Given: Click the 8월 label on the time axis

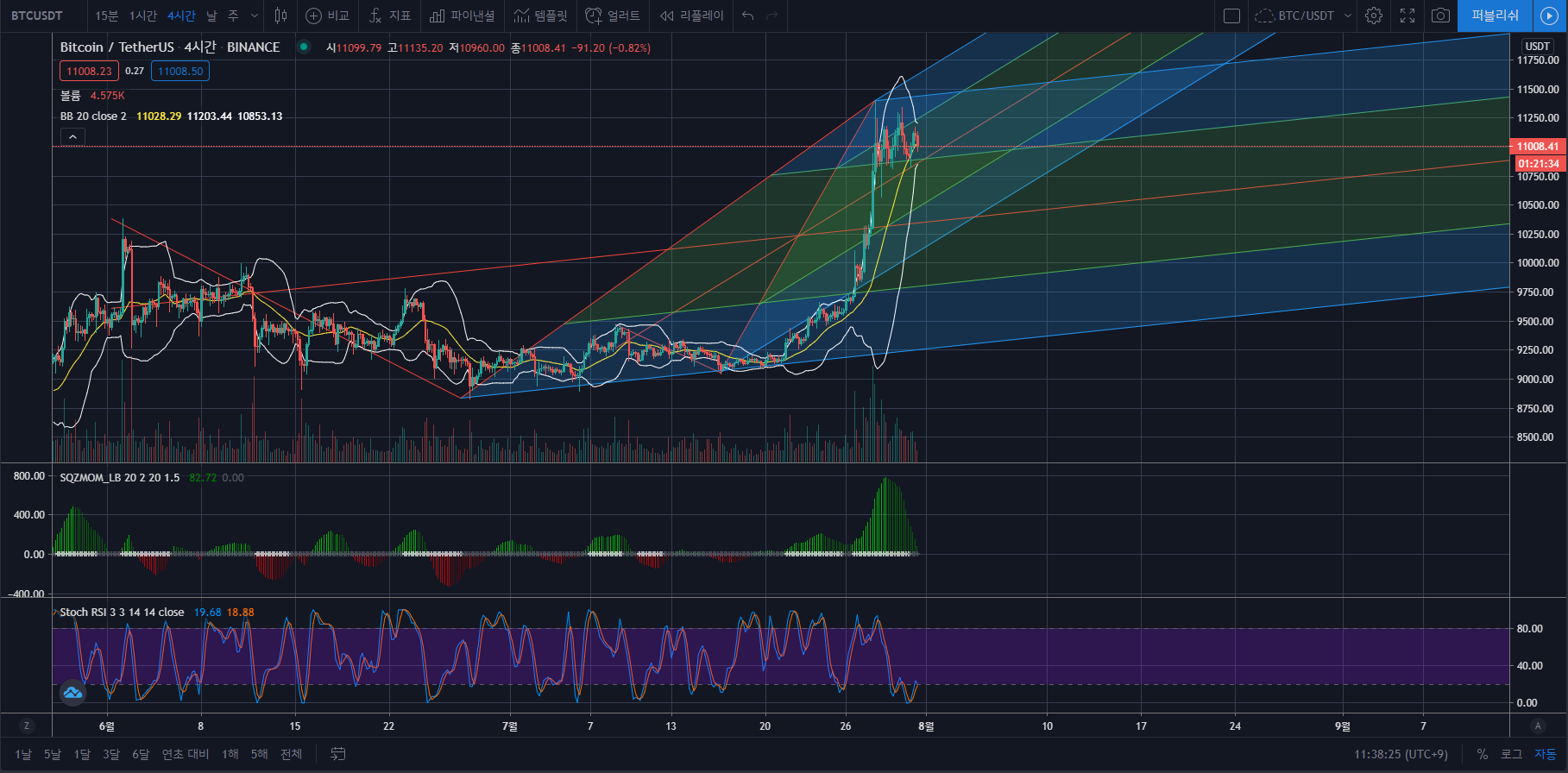Looking at the screenshot, I should click(x=926, y=726).
